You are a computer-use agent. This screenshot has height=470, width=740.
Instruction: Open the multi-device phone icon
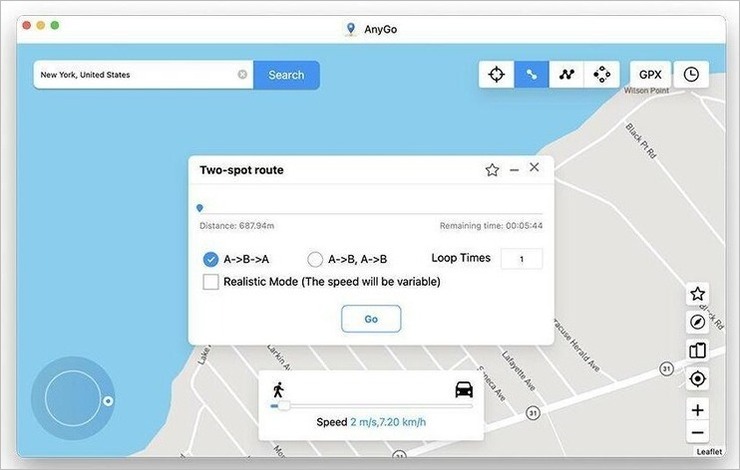pyautogui.click(x=698, y=350)
